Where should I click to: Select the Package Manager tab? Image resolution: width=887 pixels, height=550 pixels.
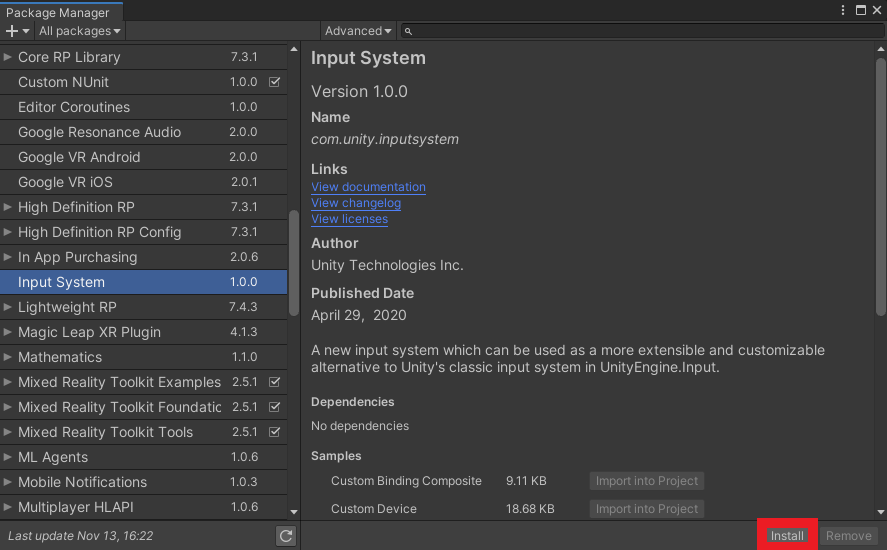tap(58, 12)
